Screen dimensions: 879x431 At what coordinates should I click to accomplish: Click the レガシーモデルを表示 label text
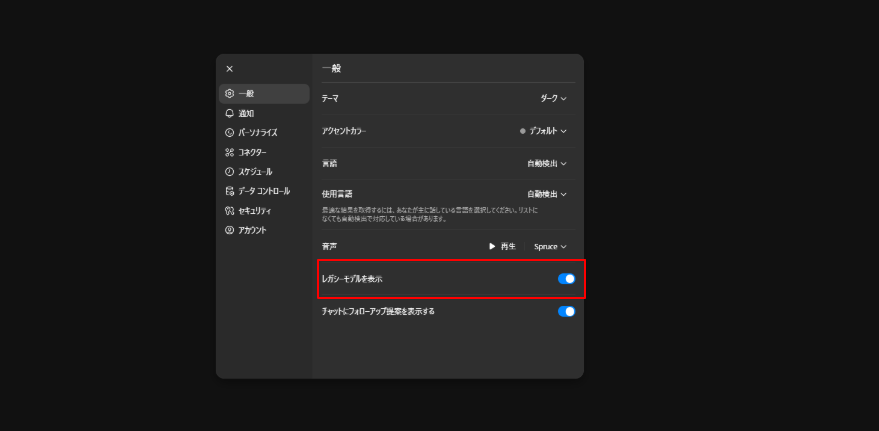pos(352,279)
